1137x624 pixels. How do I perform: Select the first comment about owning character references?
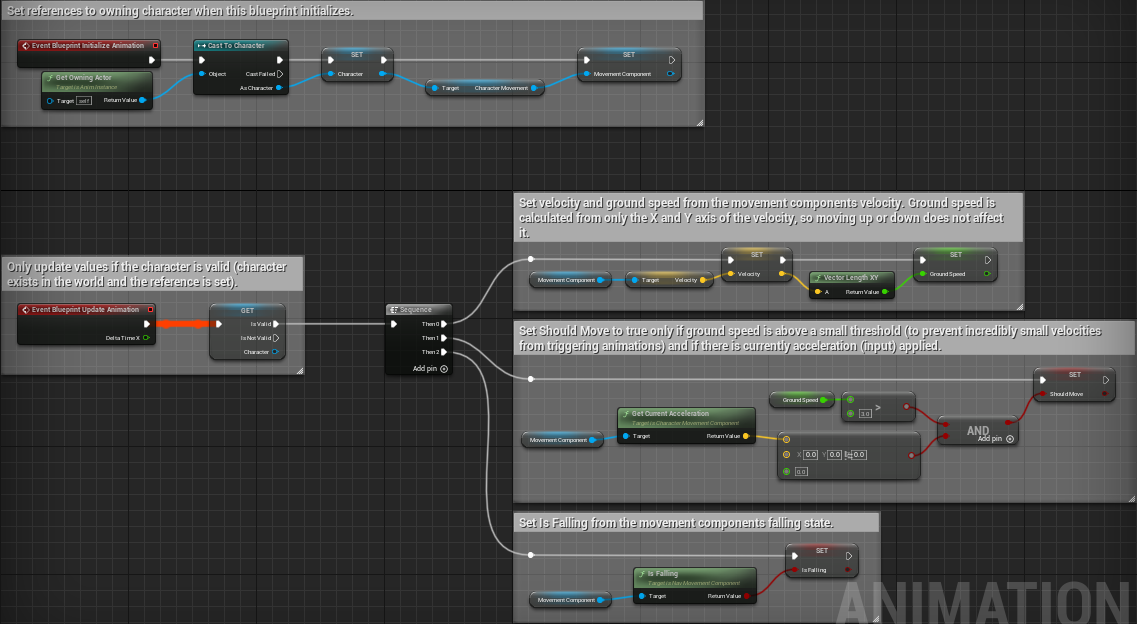(352, 11)
